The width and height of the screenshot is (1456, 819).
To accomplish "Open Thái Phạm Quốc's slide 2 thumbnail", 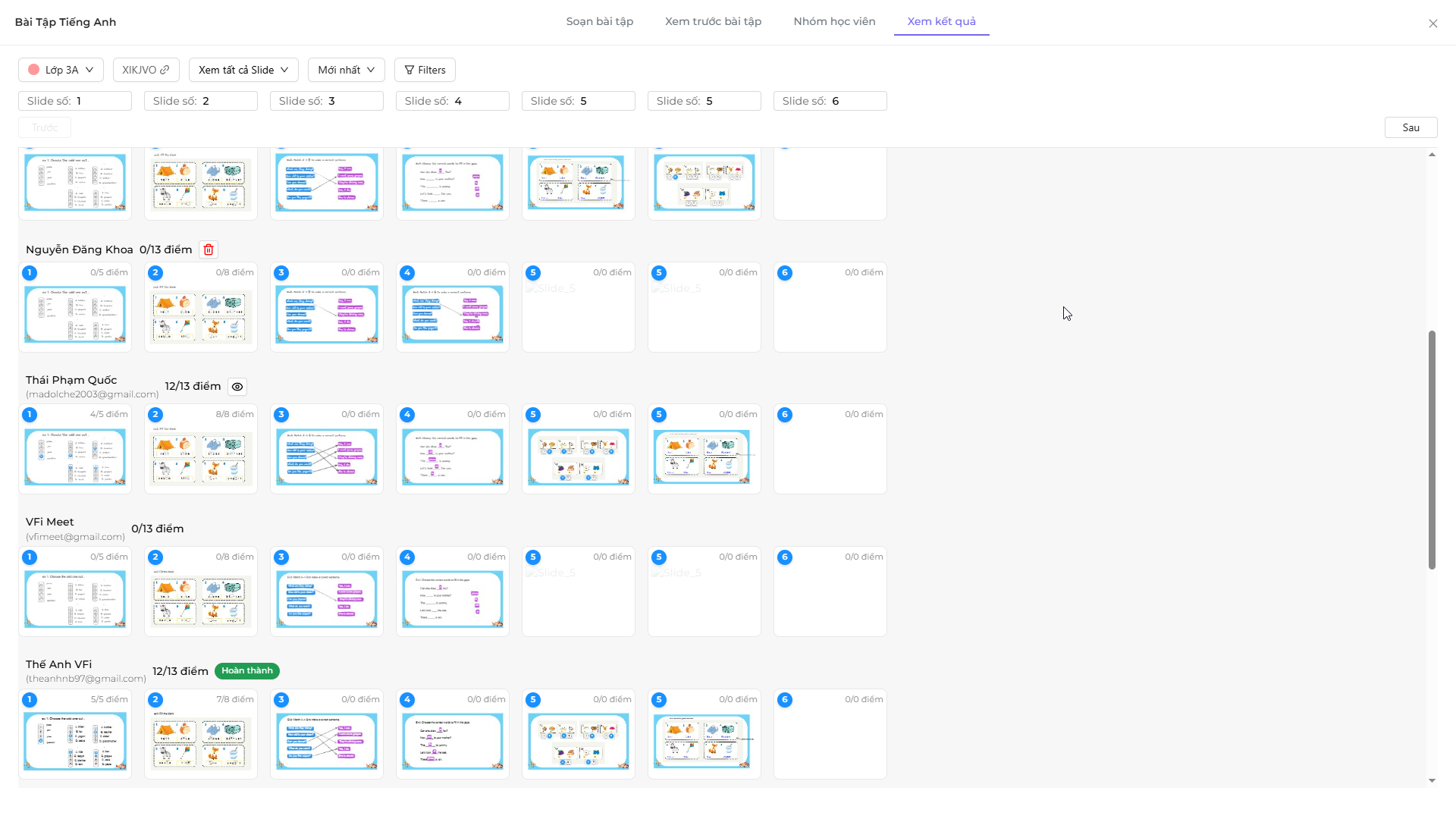I will click(201, 458).
